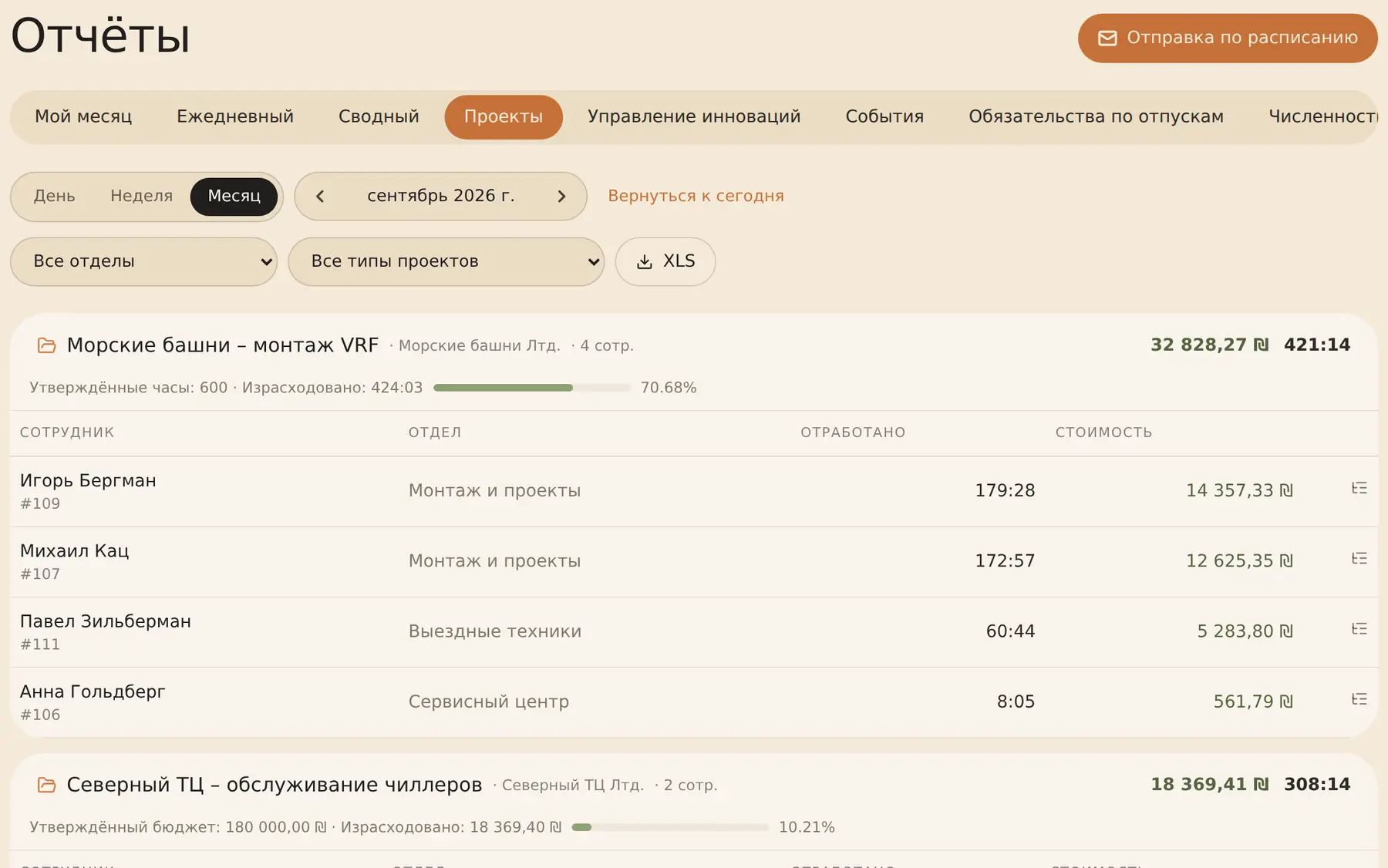Screen dimensions: 1388x868
Task: Click employee name Михаил Кац
Action: coord(75,550)
